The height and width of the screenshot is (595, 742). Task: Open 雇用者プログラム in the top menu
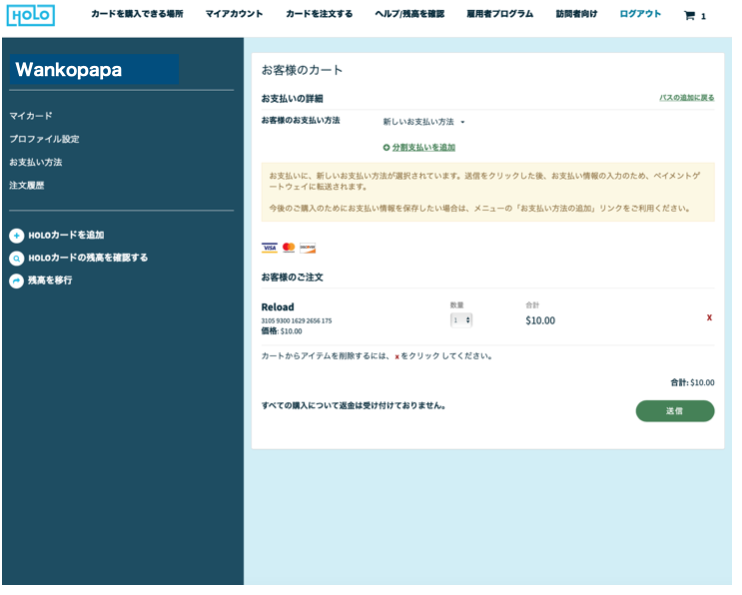(x=500, y=14)
